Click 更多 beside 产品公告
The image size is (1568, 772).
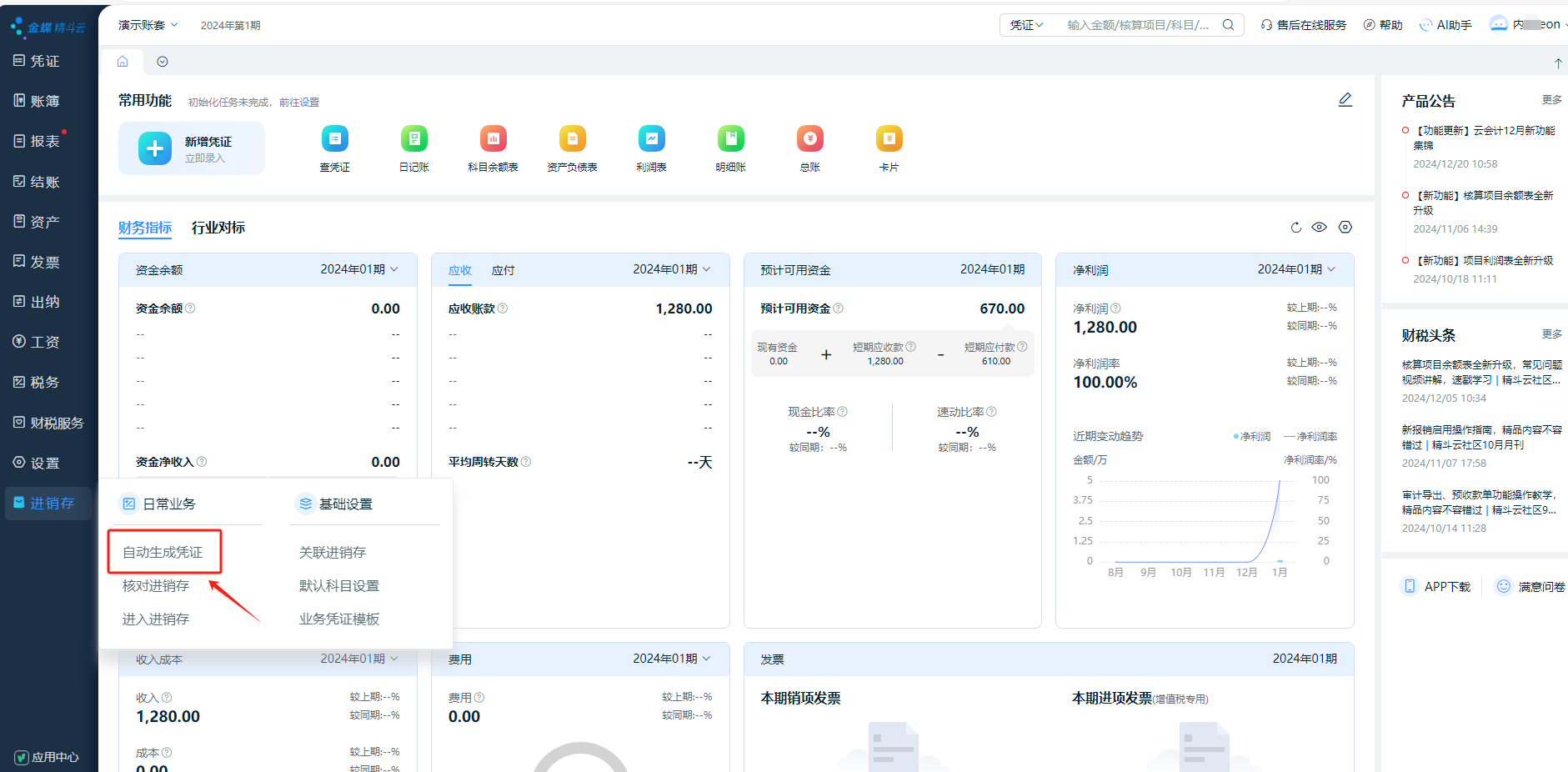pos(1551,100)
